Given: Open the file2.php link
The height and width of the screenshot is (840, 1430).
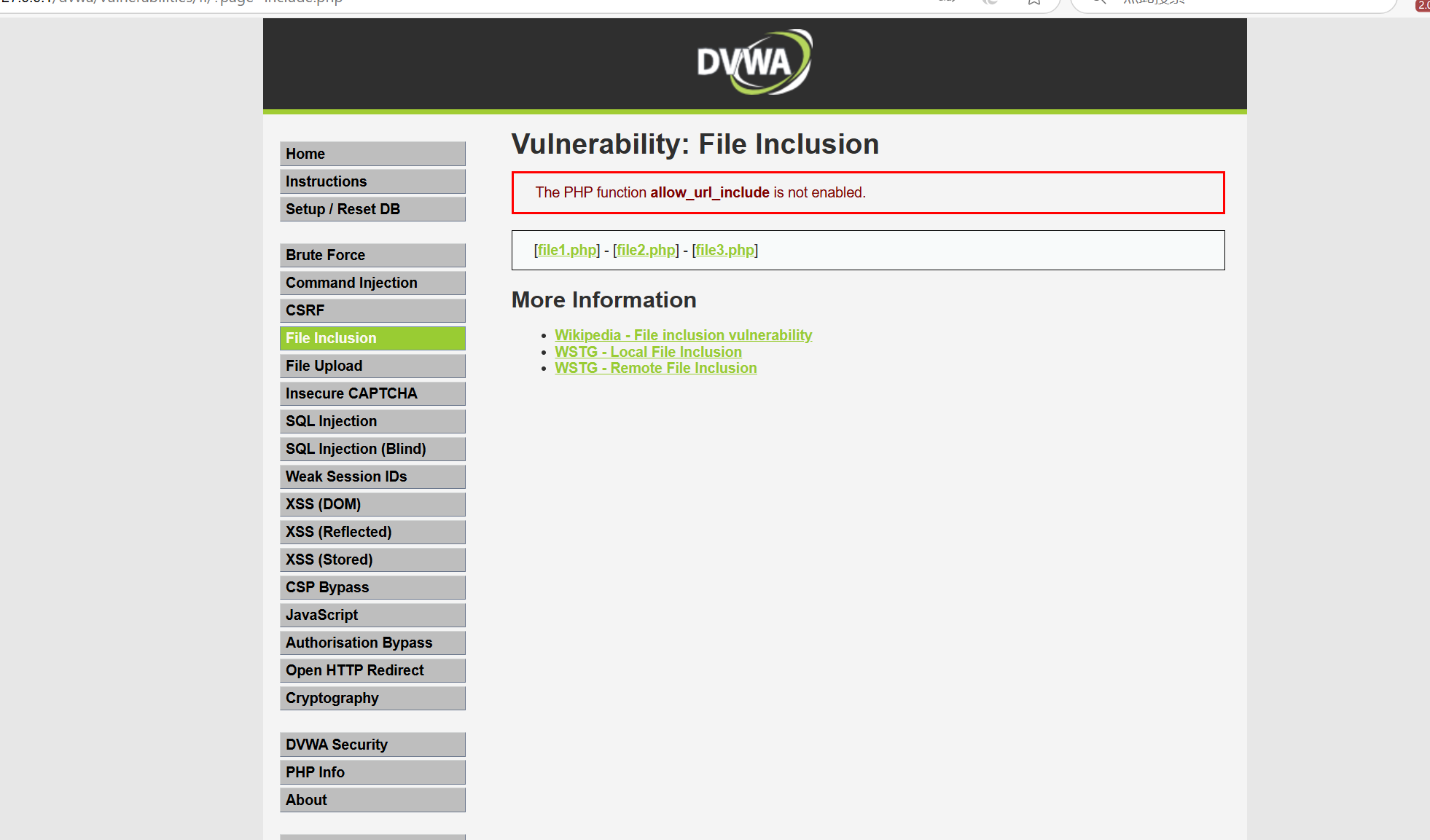Looking at the screenshot, I should 646,250.
